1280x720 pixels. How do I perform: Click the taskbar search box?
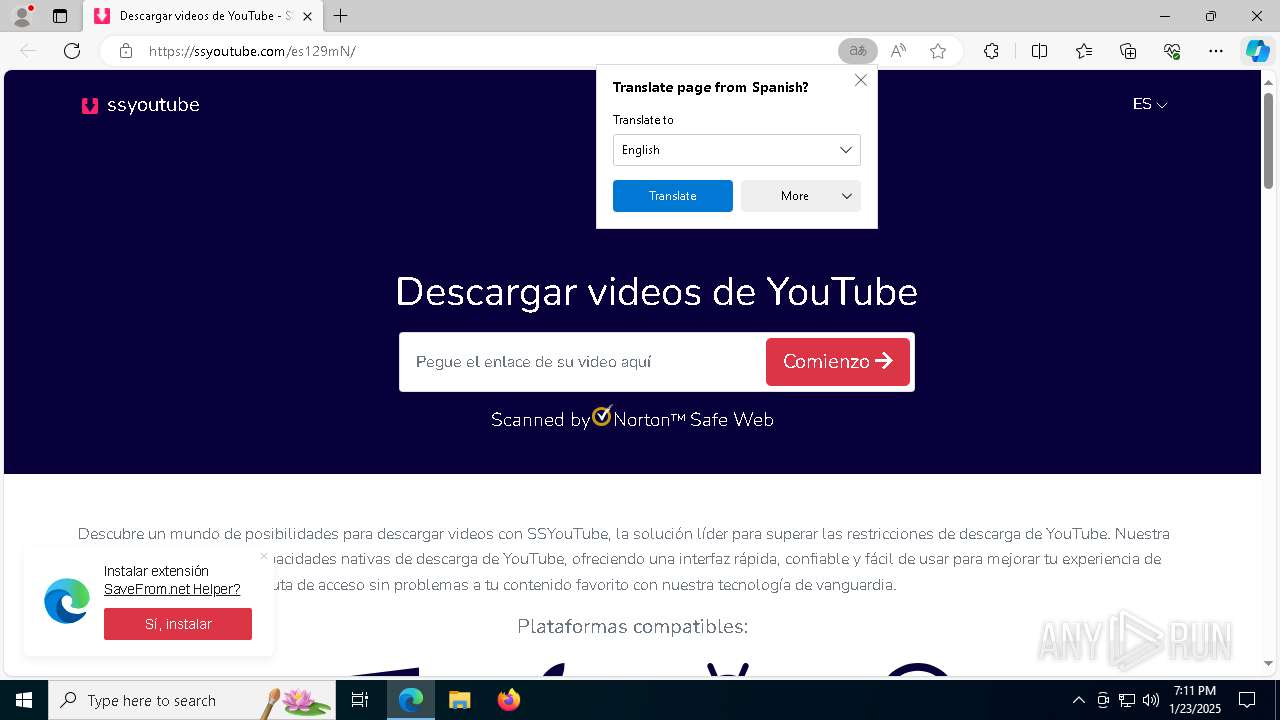192,700
